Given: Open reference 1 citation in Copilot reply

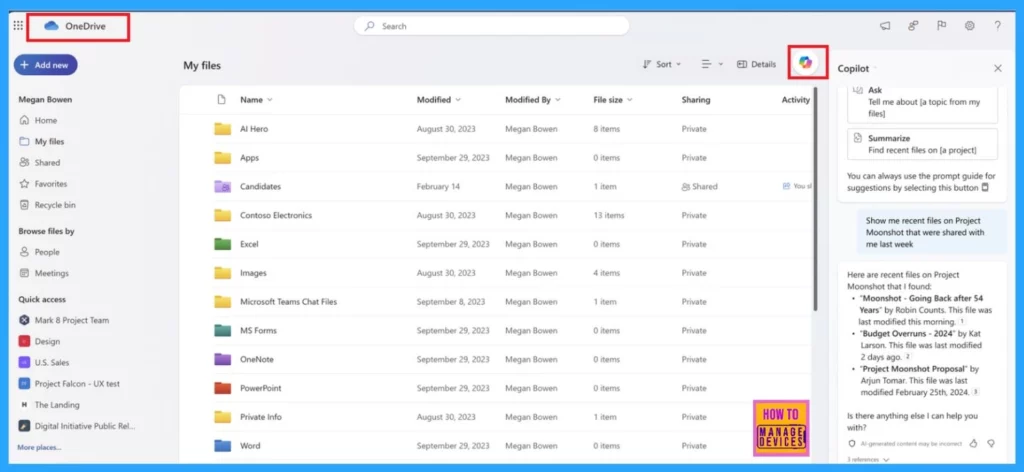Looking at the screenshot, I should pos(961,322).
